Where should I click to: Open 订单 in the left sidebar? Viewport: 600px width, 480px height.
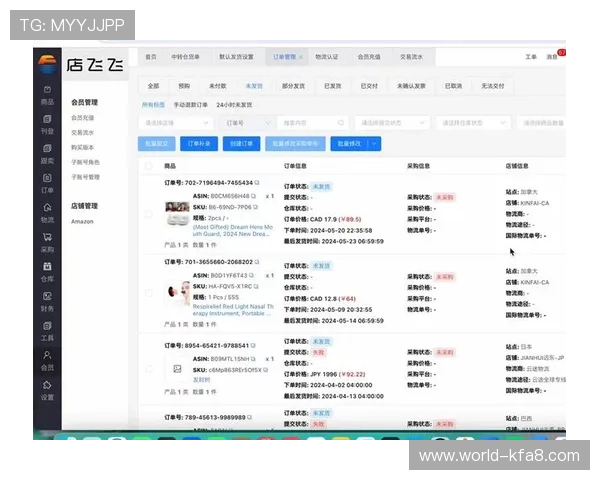(47, 184)
